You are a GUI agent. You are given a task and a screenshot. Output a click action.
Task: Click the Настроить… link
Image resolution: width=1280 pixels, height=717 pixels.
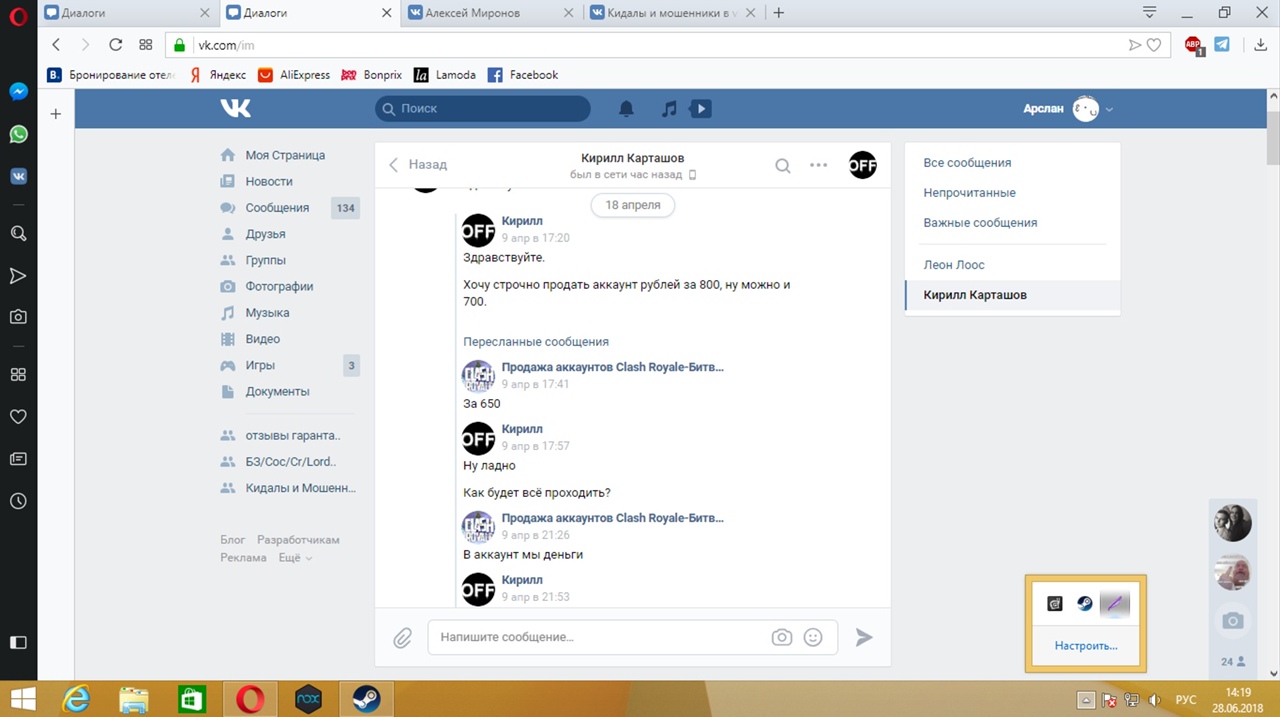[x=1085, y=646]
